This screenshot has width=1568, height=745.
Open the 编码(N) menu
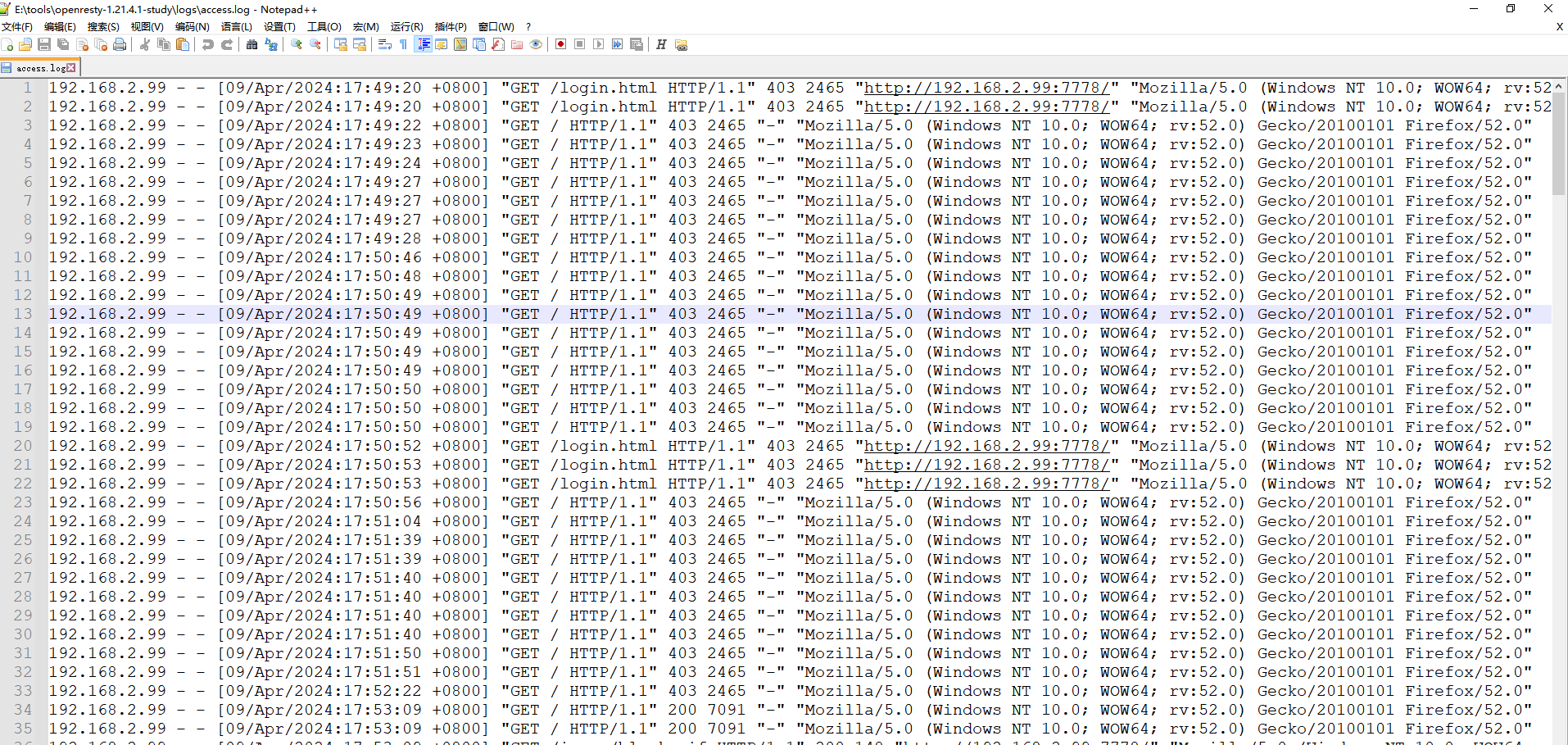click(x=193, y=27)
